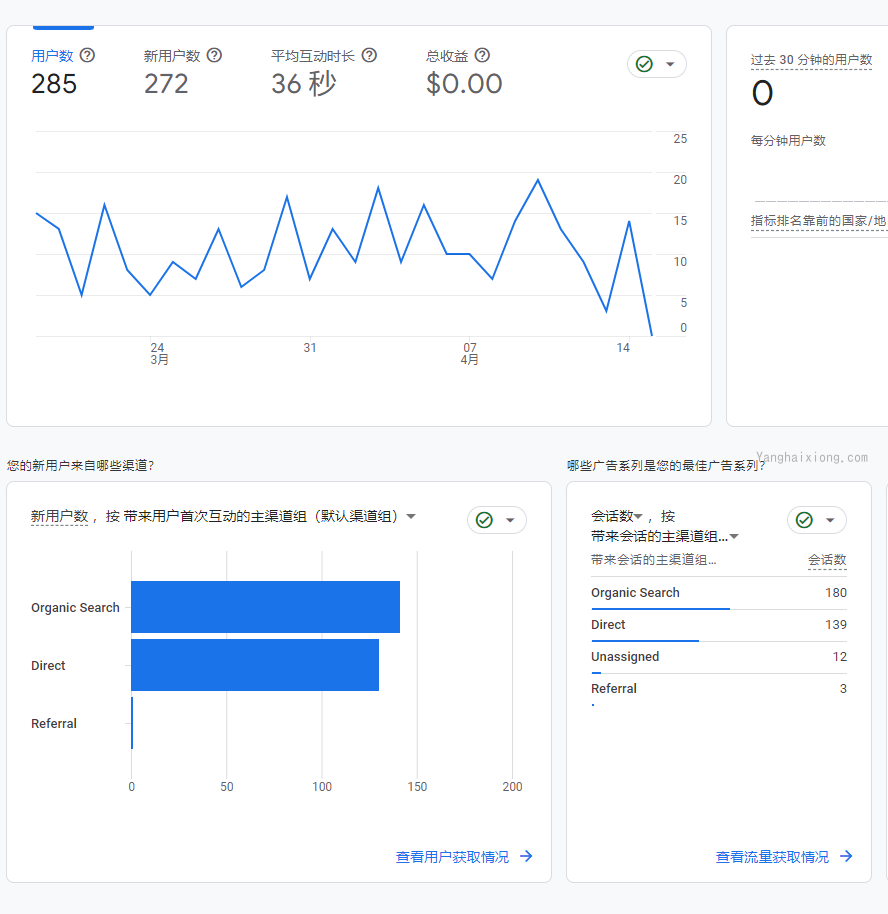Click Direct bar in chart
Viewport: 888px width, 914px height.
(255, 665)
